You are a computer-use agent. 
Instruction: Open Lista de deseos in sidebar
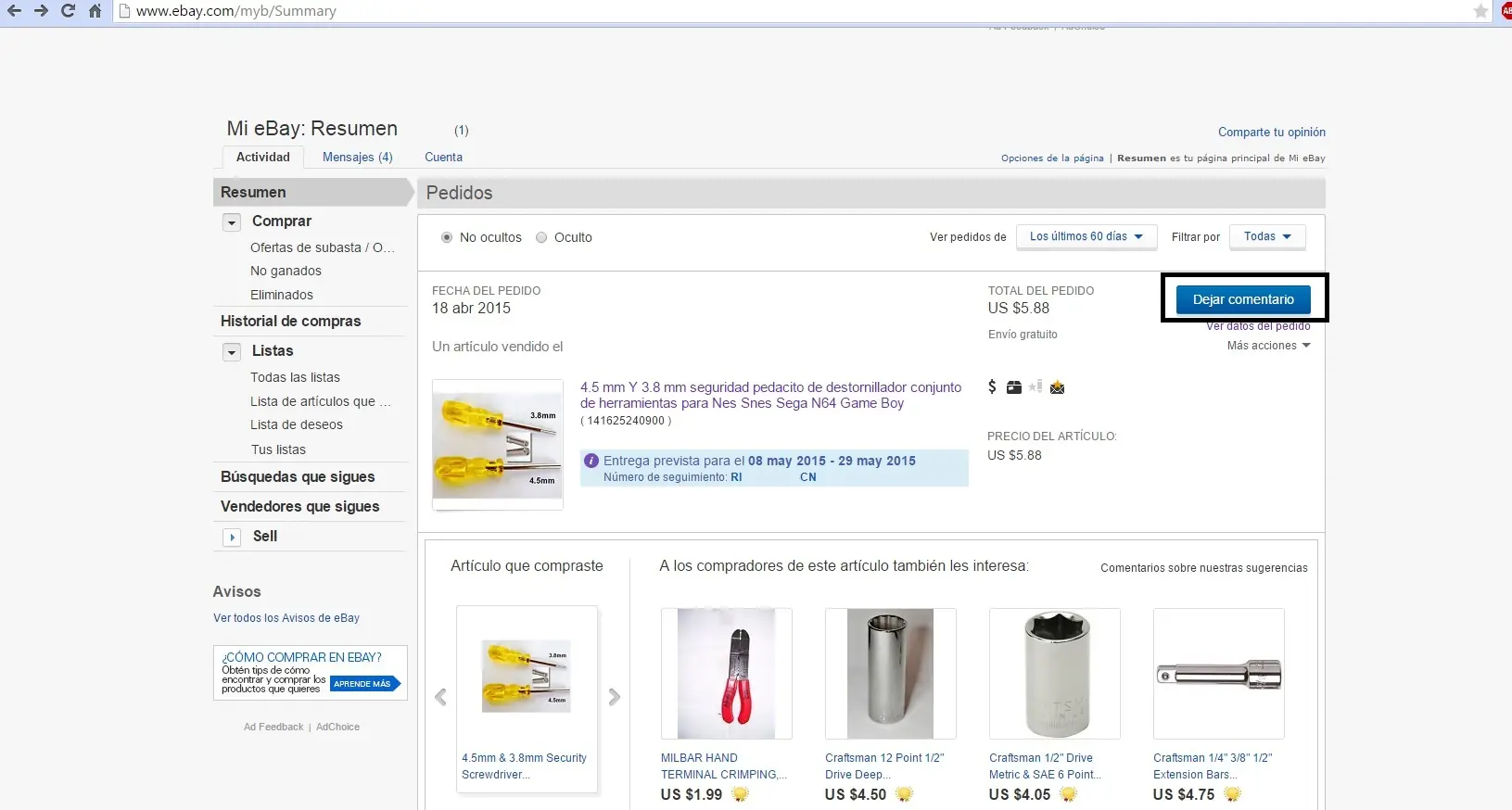pos(297,424)
